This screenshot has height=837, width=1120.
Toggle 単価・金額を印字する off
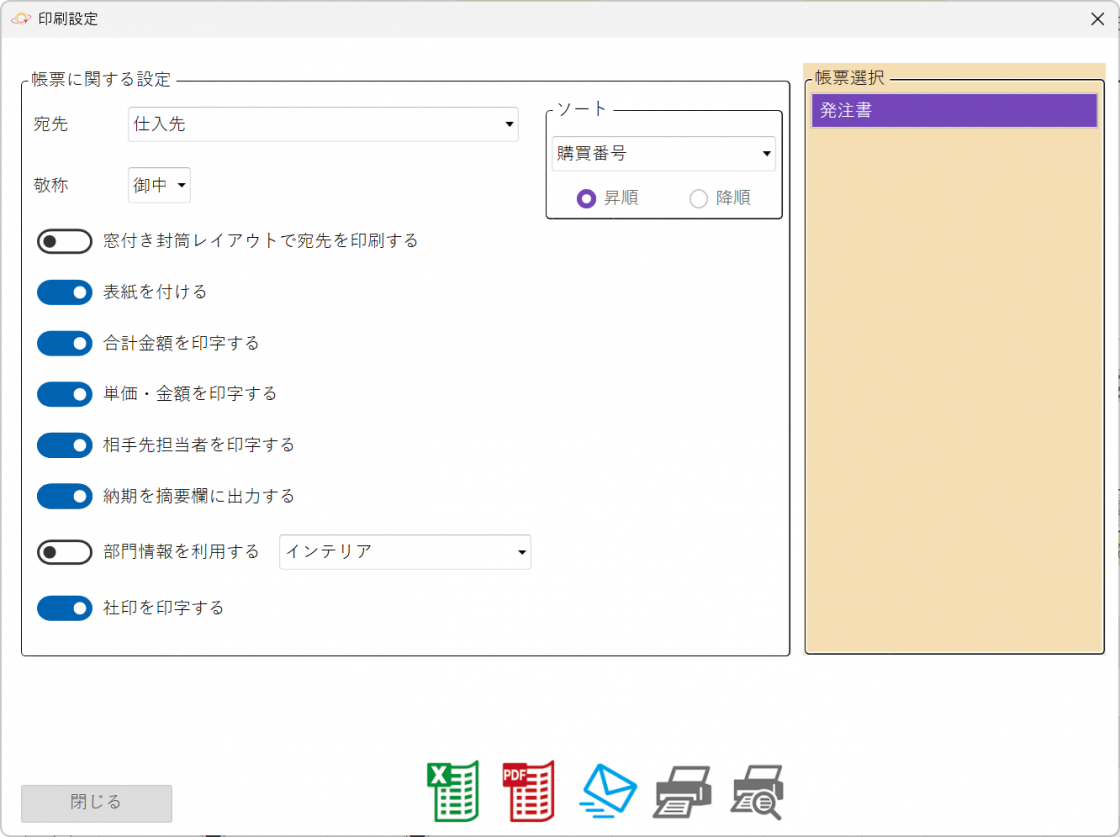coord(65,394)
